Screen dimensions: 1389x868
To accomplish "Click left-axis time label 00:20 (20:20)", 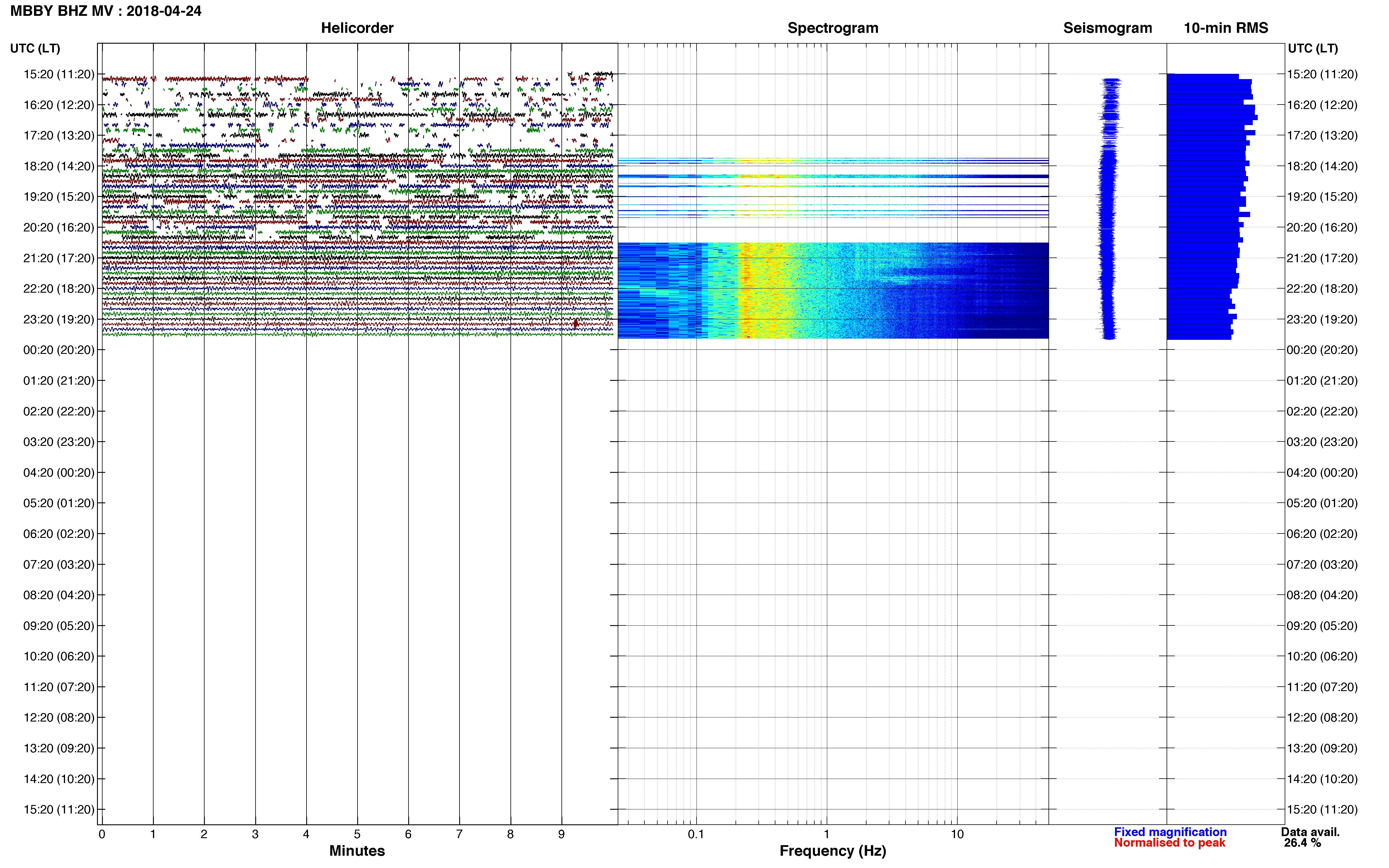I will [x=59, y=350].
